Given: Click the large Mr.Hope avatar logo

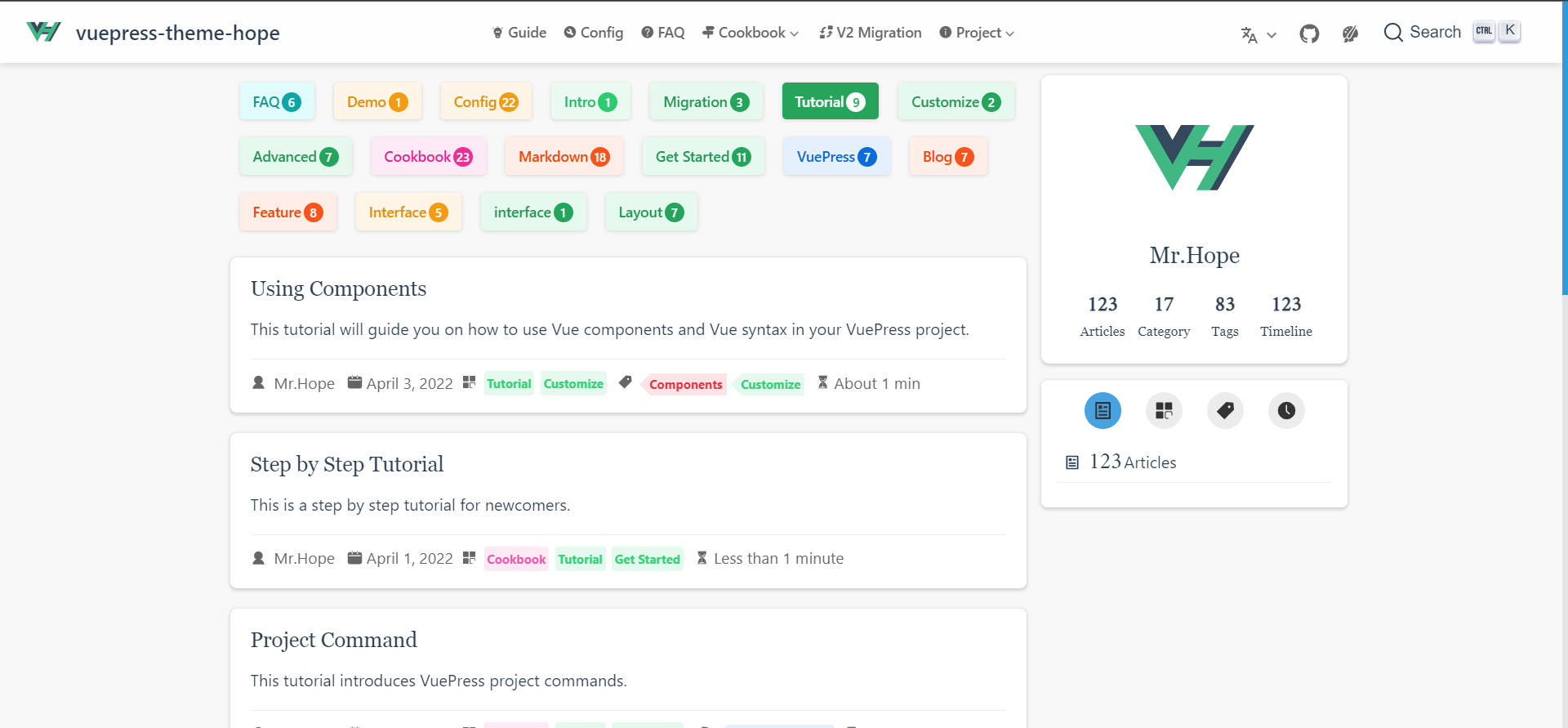Looking at the screenshot, I should pos(1194,158).
